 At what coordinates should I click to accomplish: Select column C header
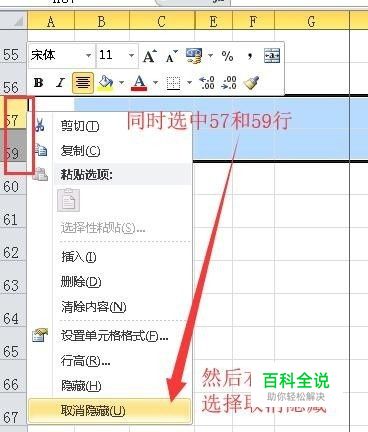pos(162,22)
